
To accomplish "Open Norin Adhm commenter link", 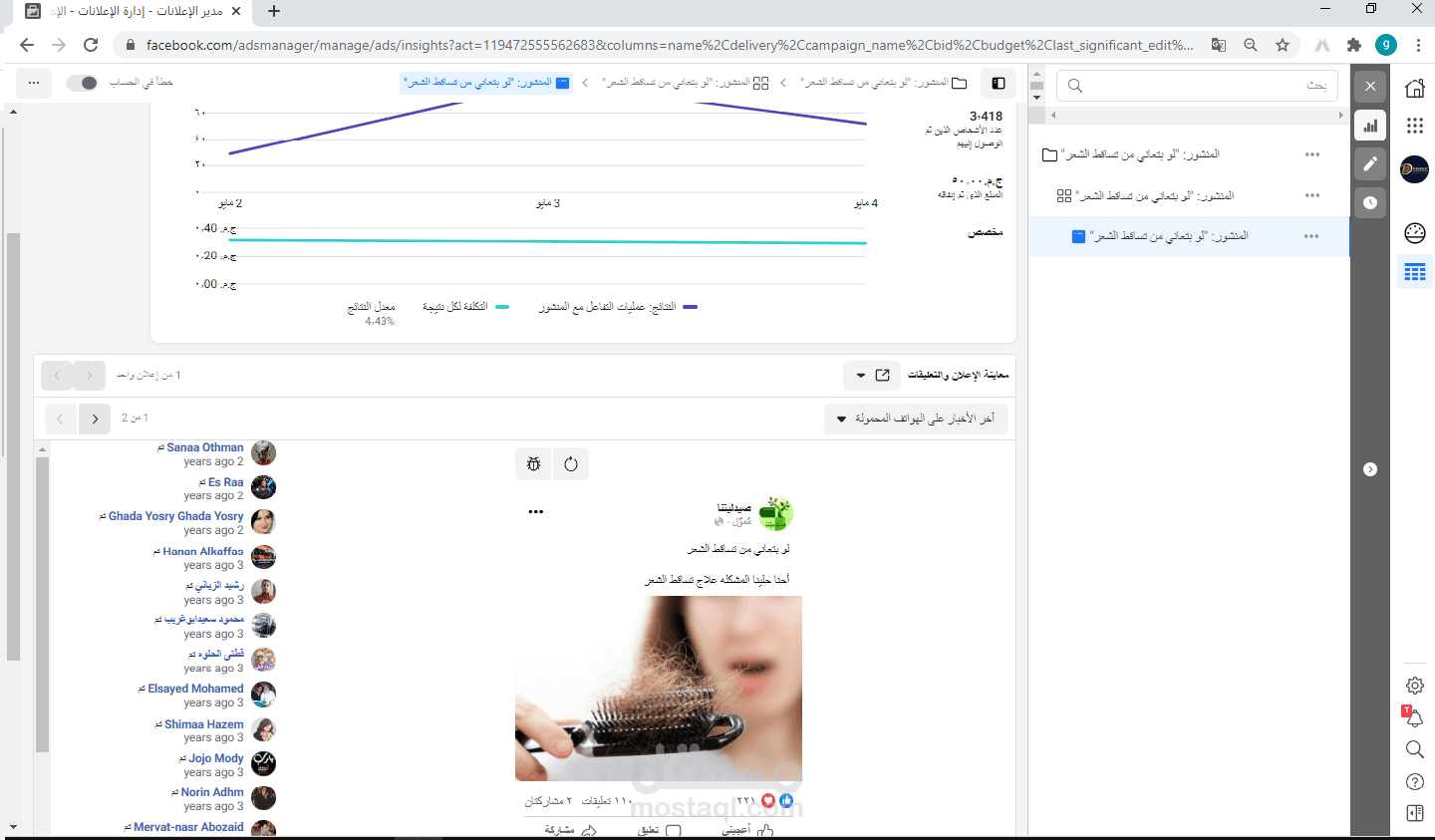I will click(x=212, y=792).
